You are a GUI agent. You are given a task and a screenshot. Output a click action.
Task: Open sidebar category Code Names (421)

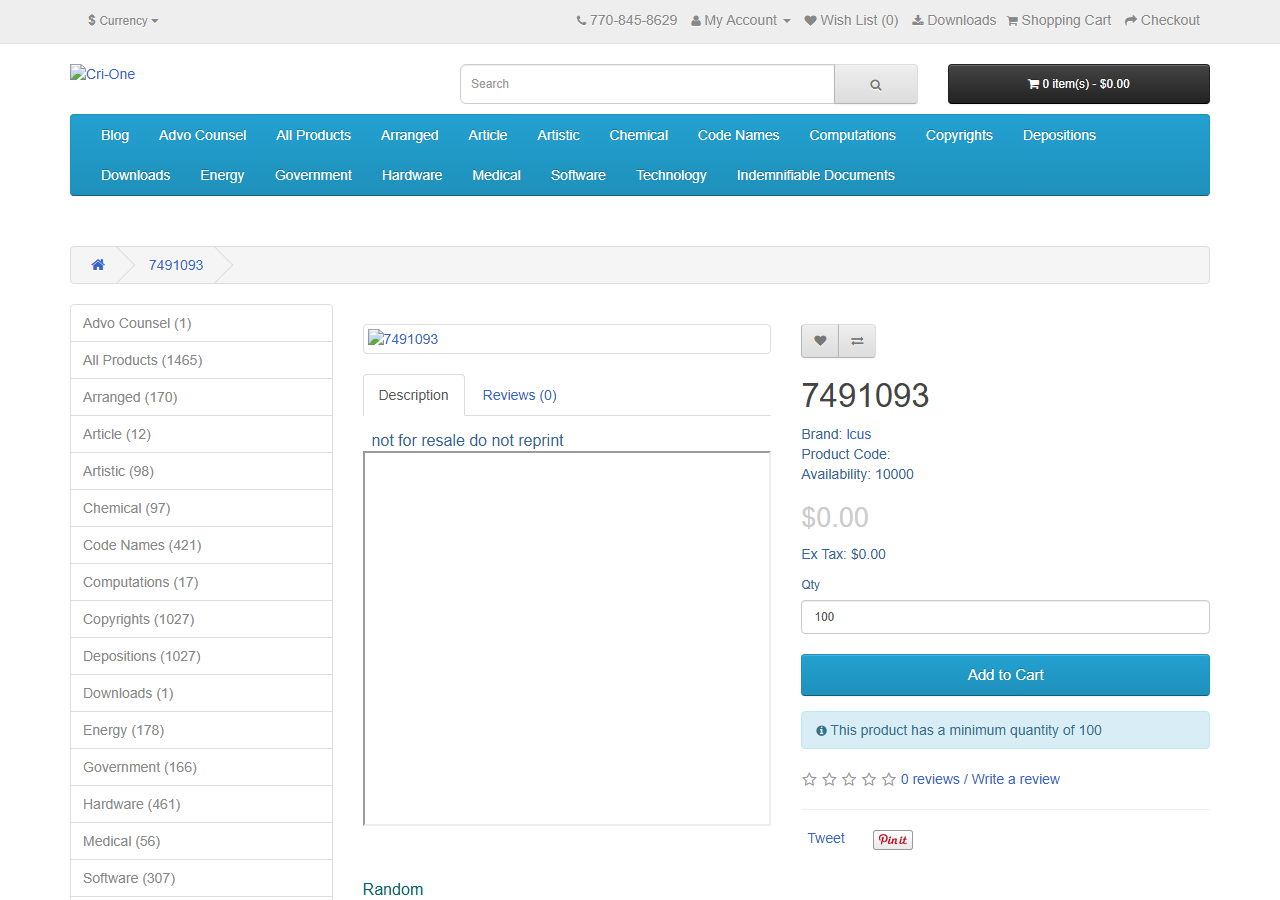point(201,545)
